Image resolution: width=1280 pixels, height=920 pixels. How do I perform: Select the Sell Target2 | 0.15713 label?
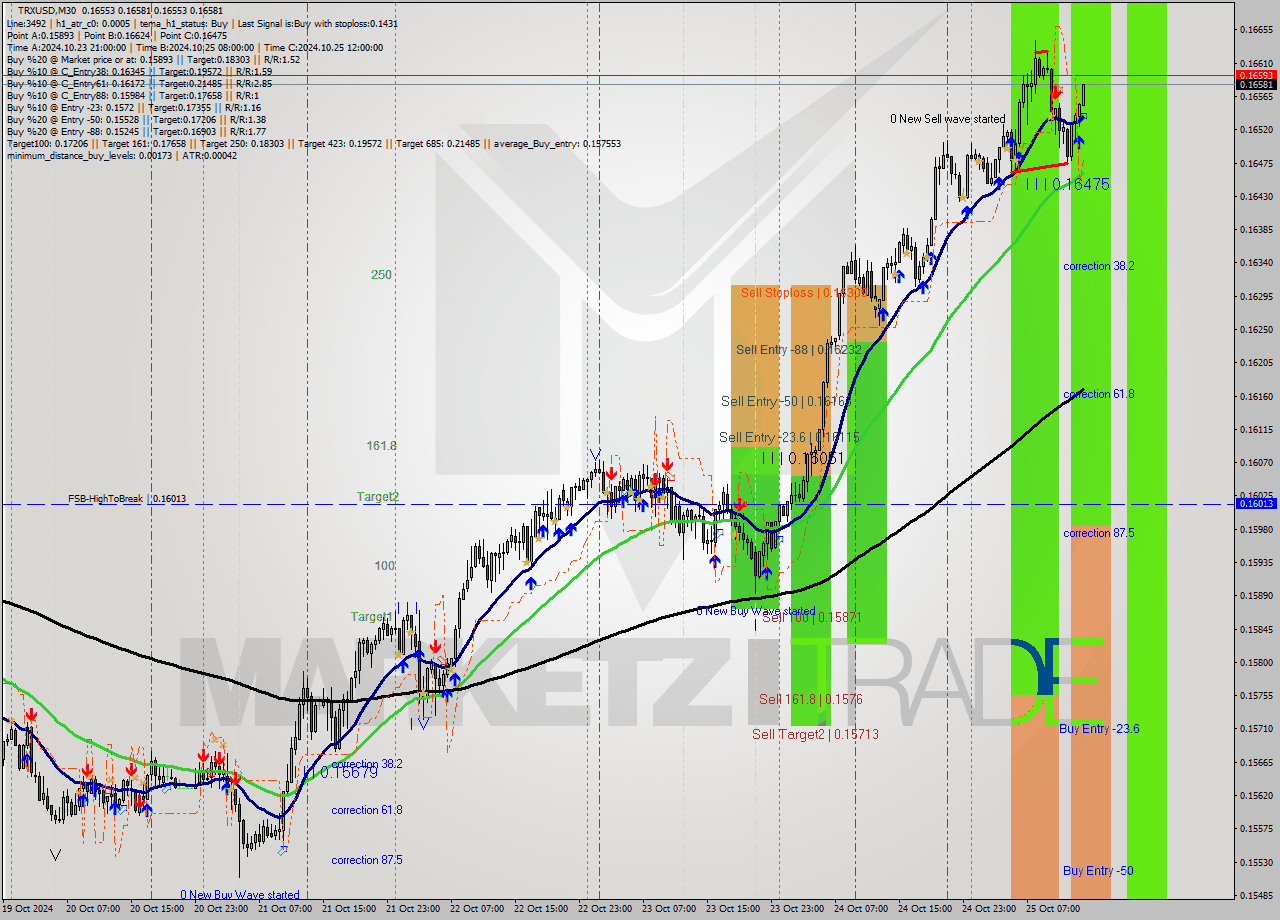coord(815,734)
